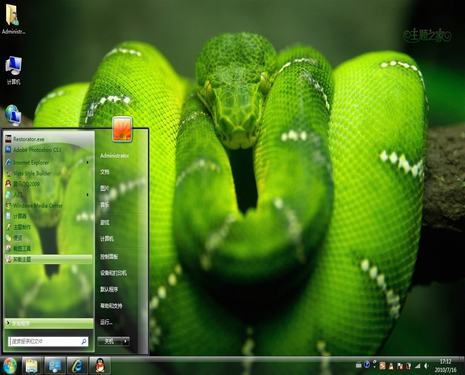Click the 关机 shut down button
Image resolution: width=465 pixels, height=375 pixels.
[x=109, y=341]
